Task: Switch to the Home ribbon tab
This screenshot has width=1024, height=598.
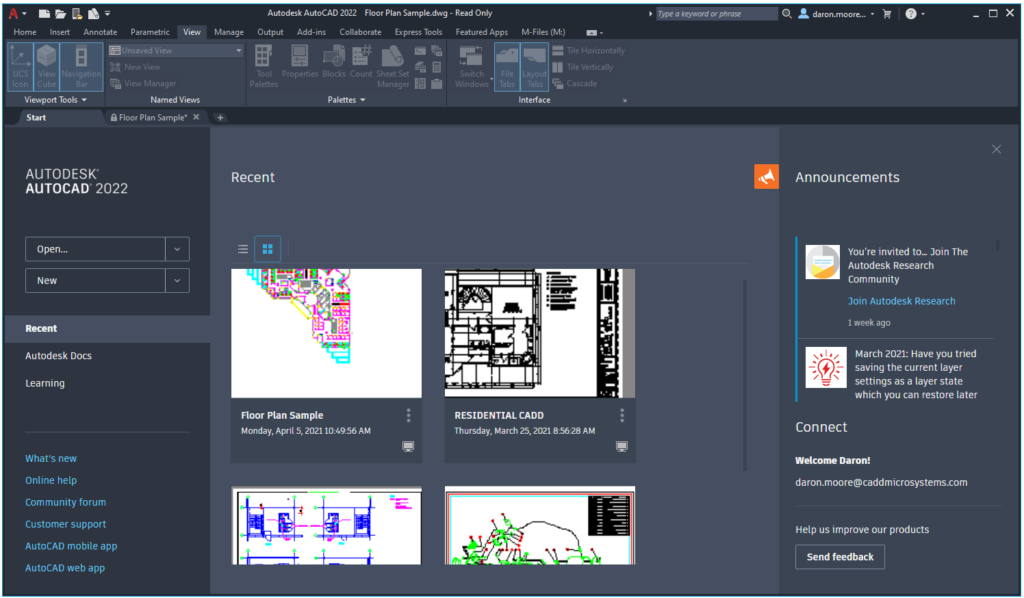Action: click(25, 32)
